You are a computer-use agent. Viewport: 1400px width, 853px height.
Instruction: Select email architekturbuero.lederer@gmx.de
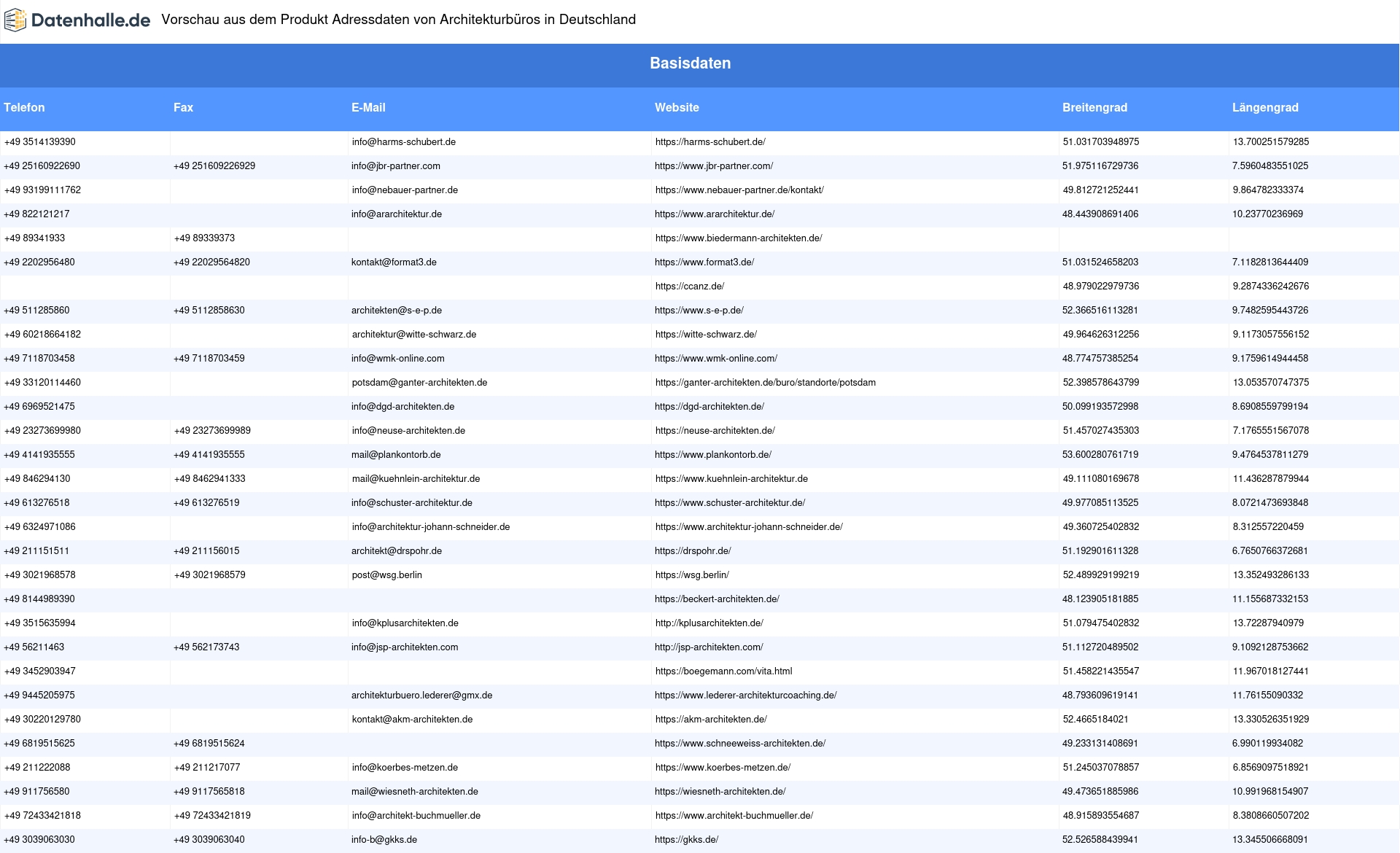click(421, 696)
